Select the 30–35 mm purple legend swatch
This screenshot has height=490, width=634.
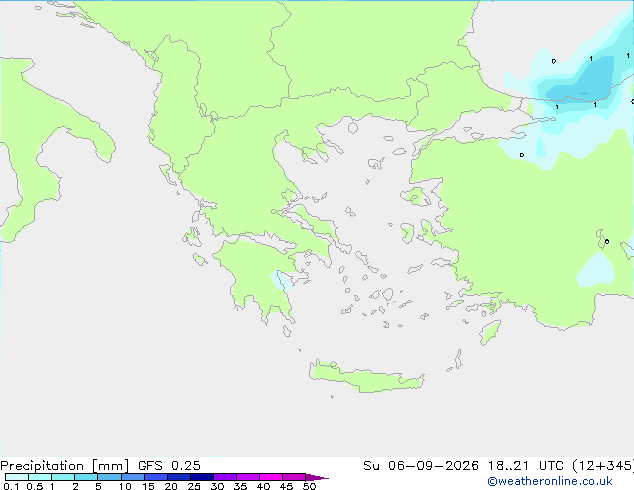tap(225, 477)
